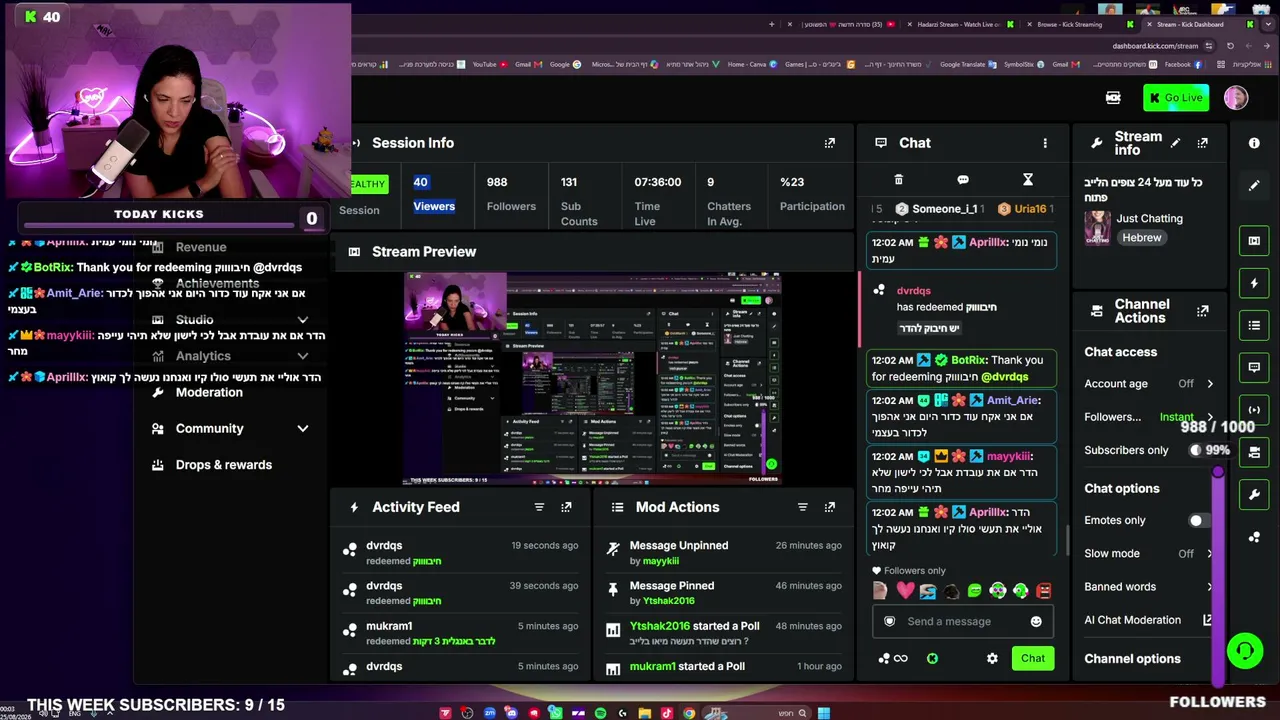Edit stream info with the pencil icon
The image size is (1280, 720).
click(x=1175, y=143)
